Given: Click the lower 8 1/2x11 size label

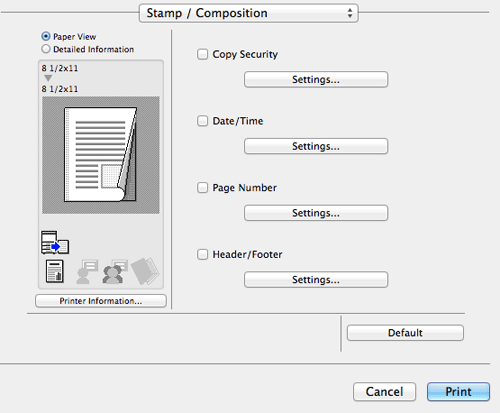Looking at the screenshot, I should click(60, 89).
